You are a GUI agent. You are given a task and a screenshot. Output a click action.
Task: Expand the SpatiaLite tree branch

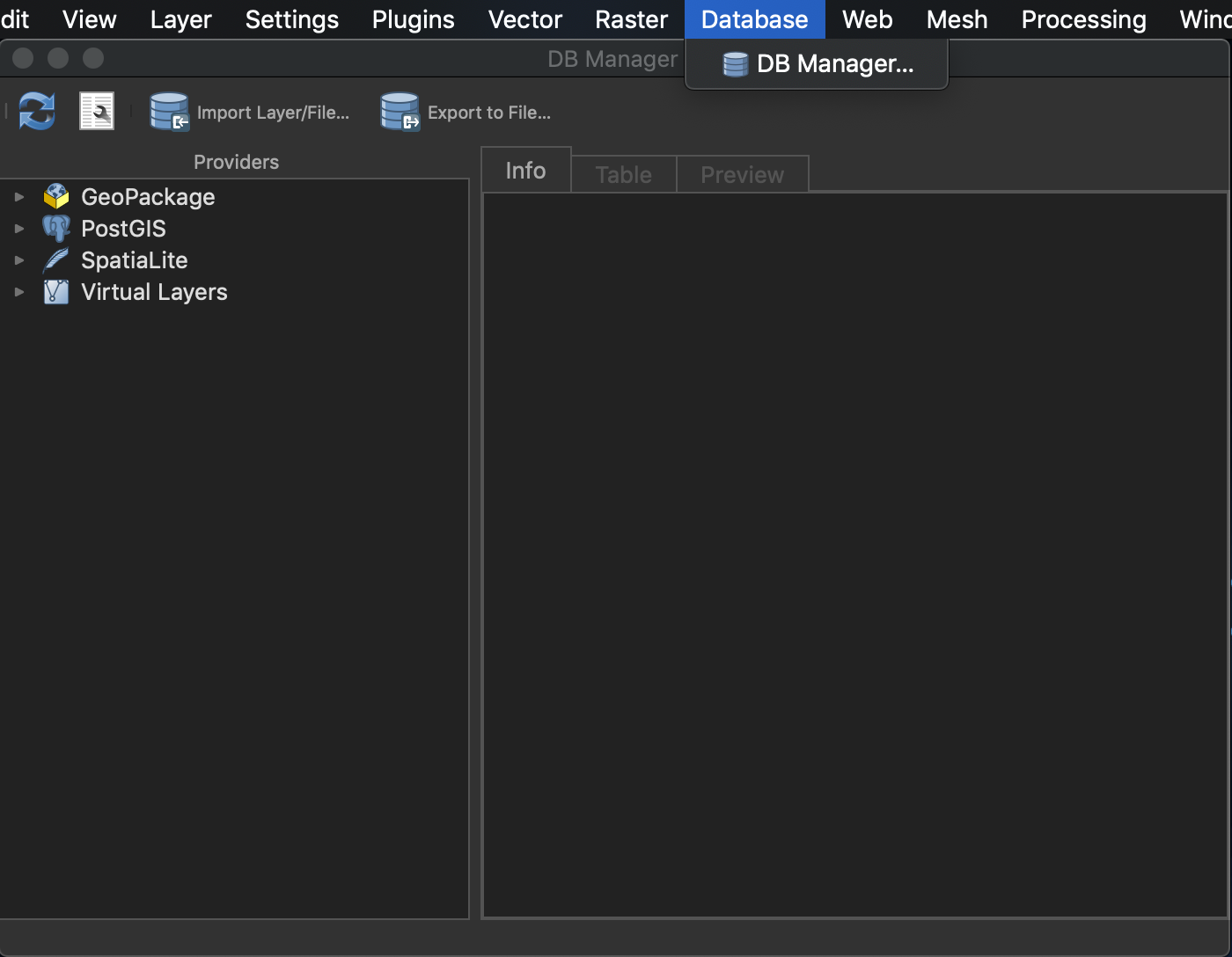click(x=19, y=259)
